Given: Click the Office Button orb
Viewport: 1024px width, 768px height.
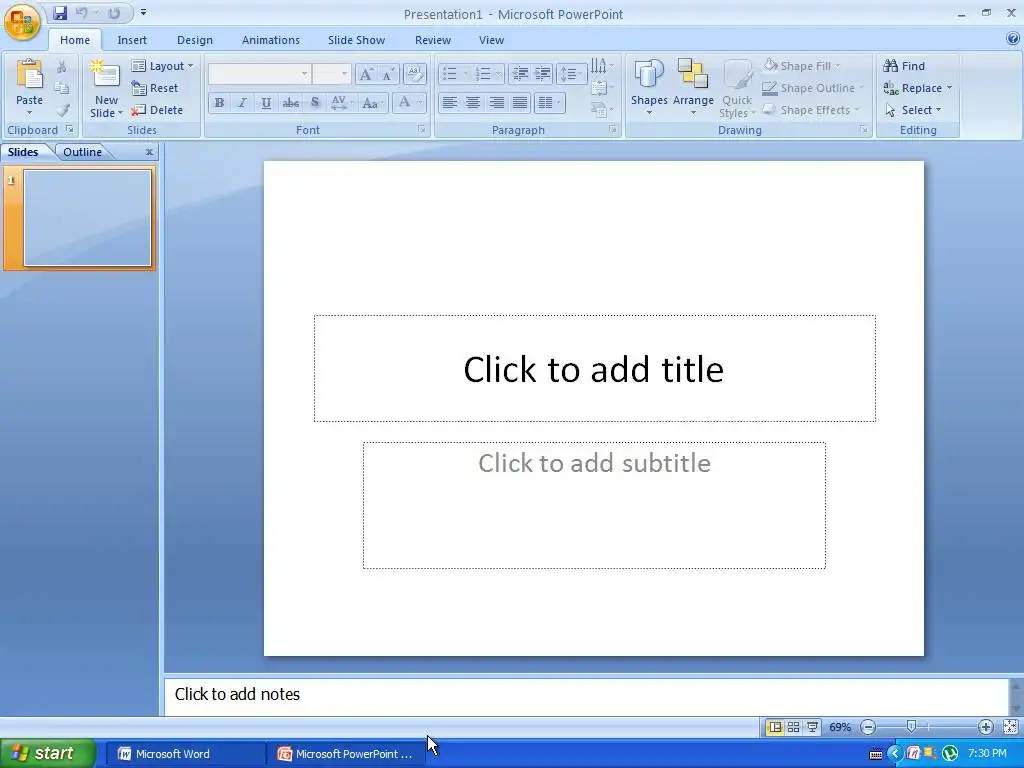Looking at the screenshot, I should (22, 21).
